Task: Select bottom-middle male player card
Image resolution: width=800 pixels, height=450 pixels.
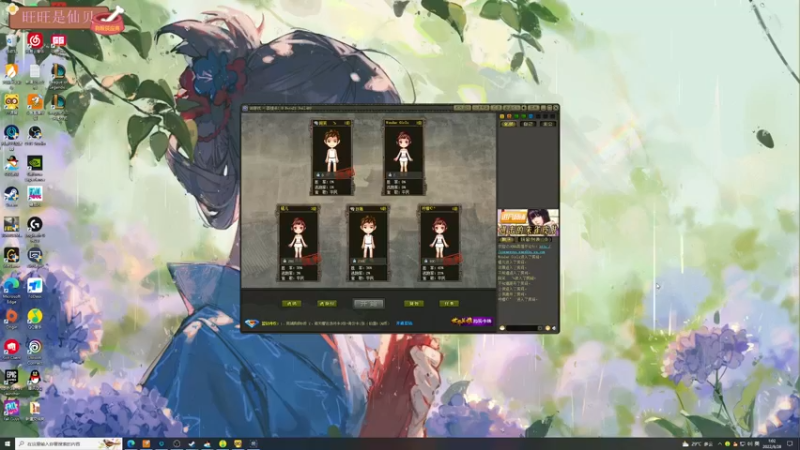Action: click(x=368, y=243)
